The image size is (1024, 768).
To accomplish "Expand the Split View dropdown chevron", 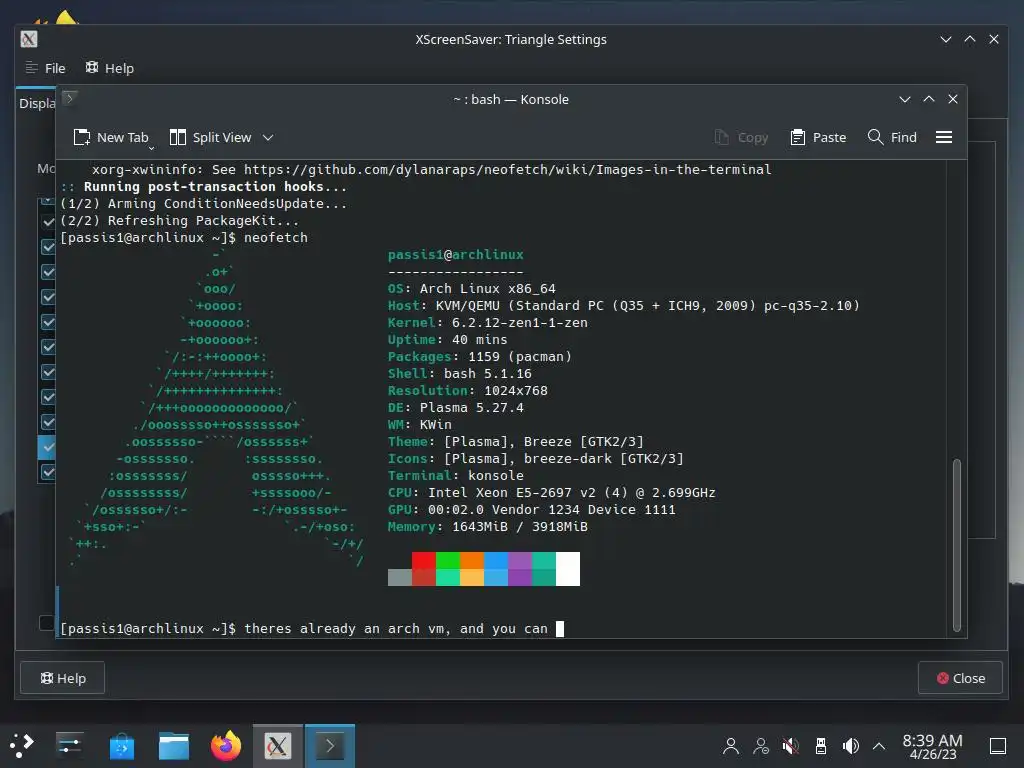I will tap(268, 137).
